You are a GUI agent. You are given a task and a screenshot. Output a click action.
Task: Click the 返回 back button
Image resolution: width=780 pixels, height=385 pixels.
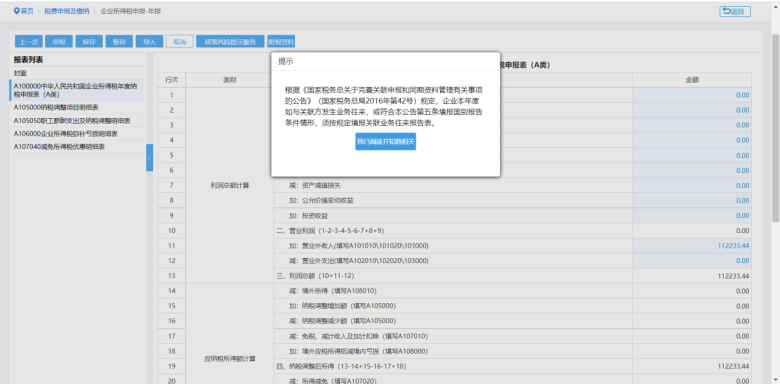(735, 11)
